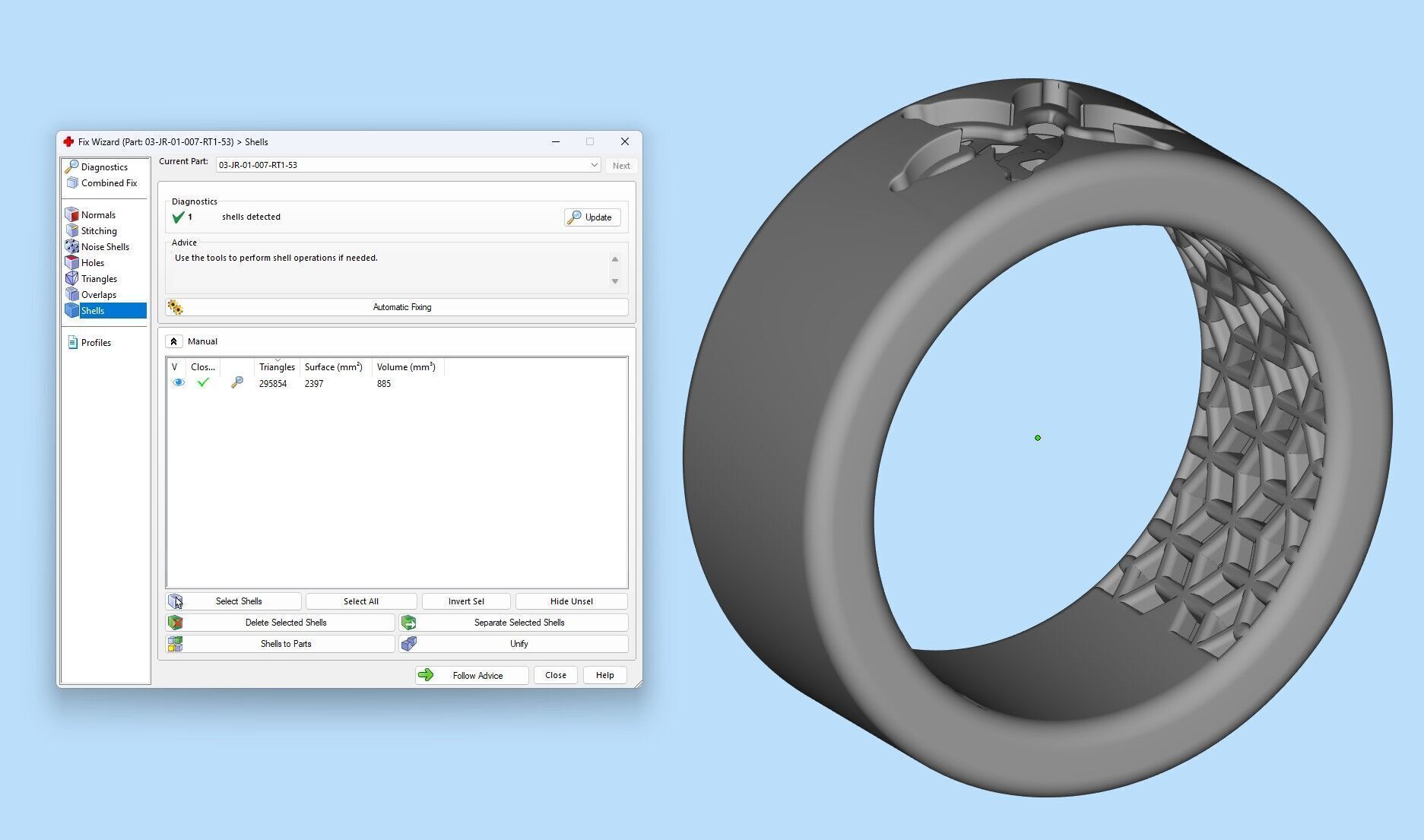Minimize the Fix Wizard window
Screen dimensions: 1424x840
pos(556,142)
